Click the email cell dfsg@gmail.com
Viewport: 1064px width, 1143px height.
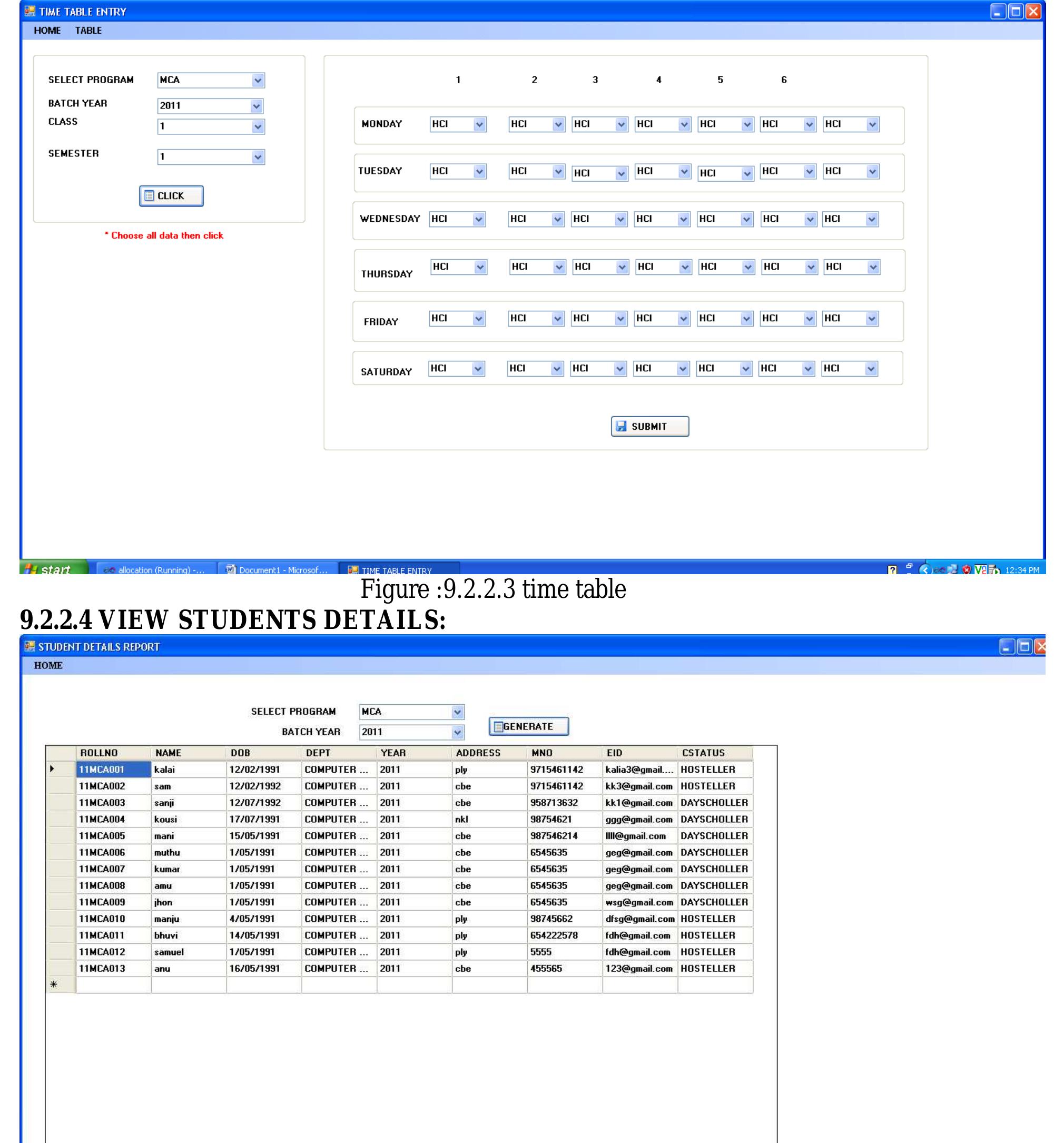click(x=640, y=919)
